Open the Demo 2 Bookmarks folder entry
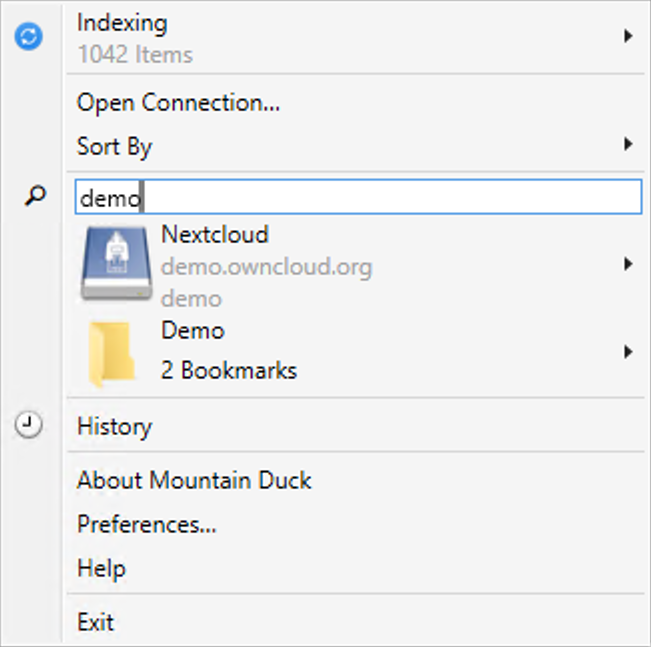 pos(355,353)
